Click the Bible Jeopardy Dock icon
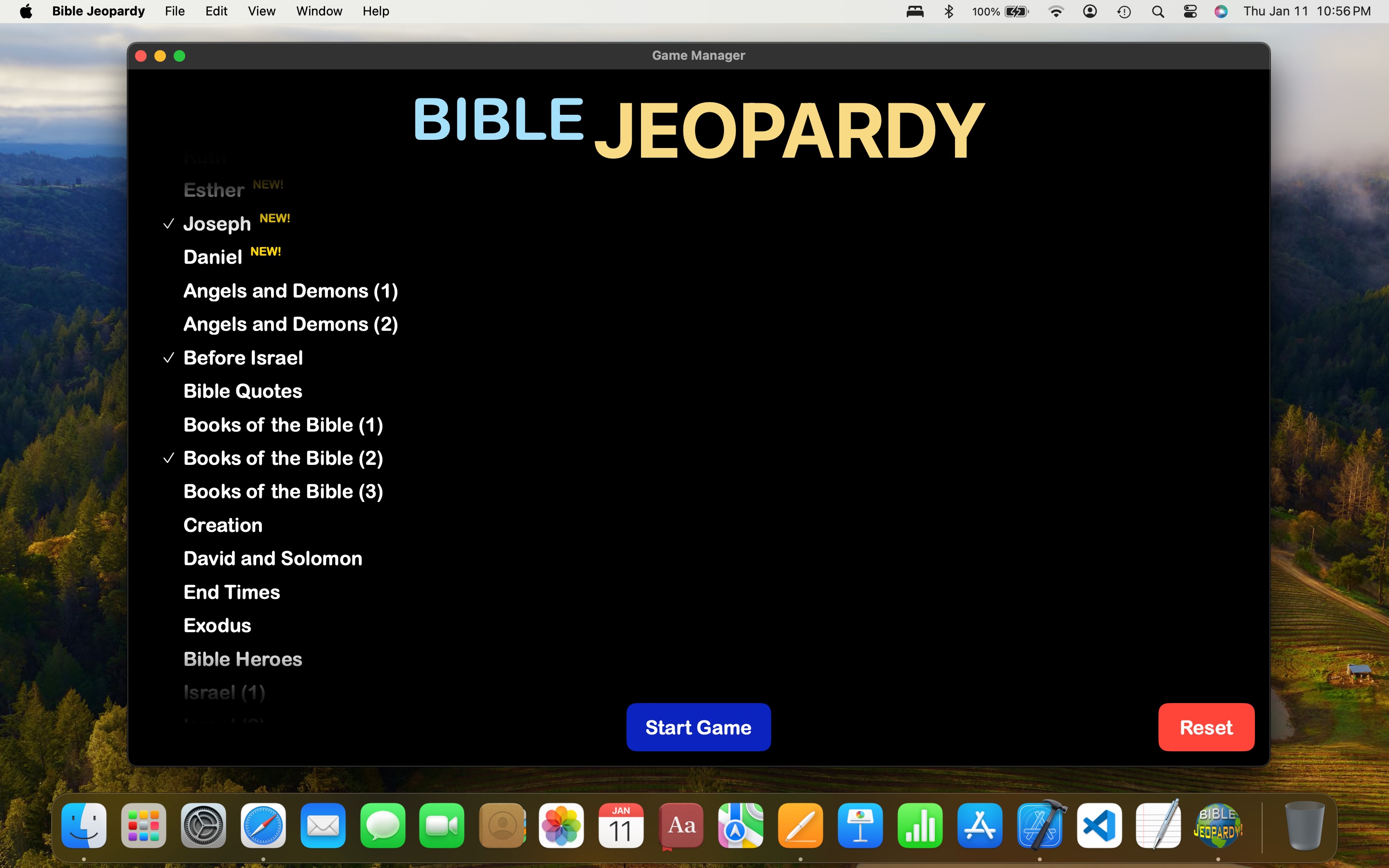The height and width of the screenshot is (868, 1389). (1218, 825)
